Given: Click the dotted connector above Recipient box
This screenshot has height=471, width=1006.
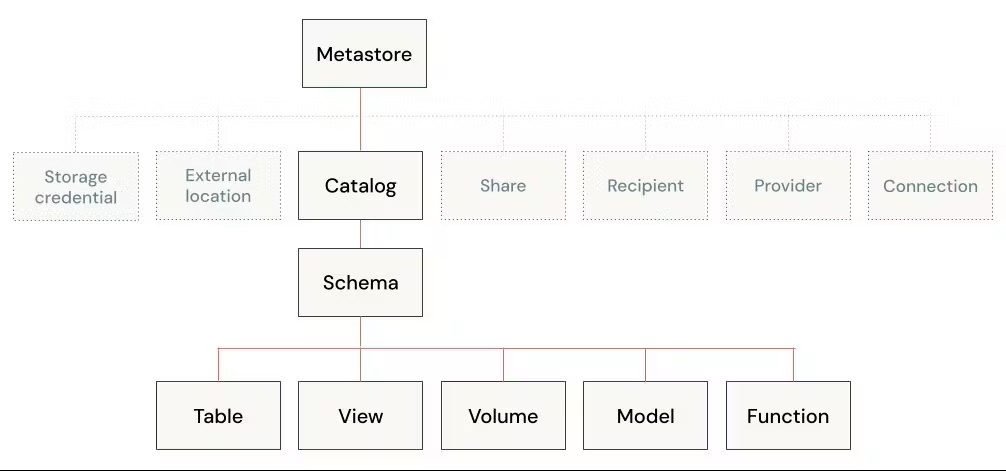Looking at the screenshot, I should point(646,134).
